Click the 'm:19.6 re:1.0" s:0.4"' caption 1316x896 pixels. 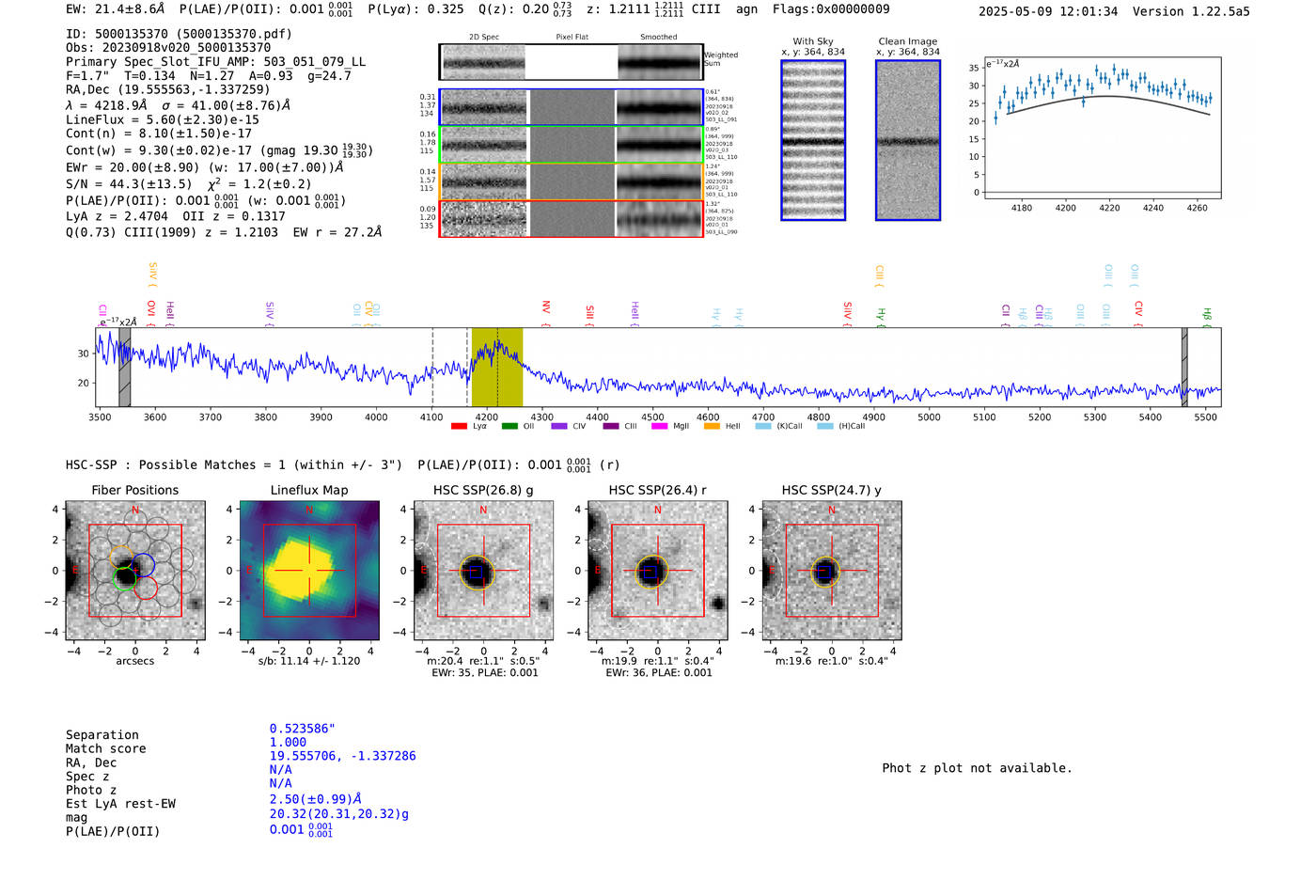click(832, 661)
